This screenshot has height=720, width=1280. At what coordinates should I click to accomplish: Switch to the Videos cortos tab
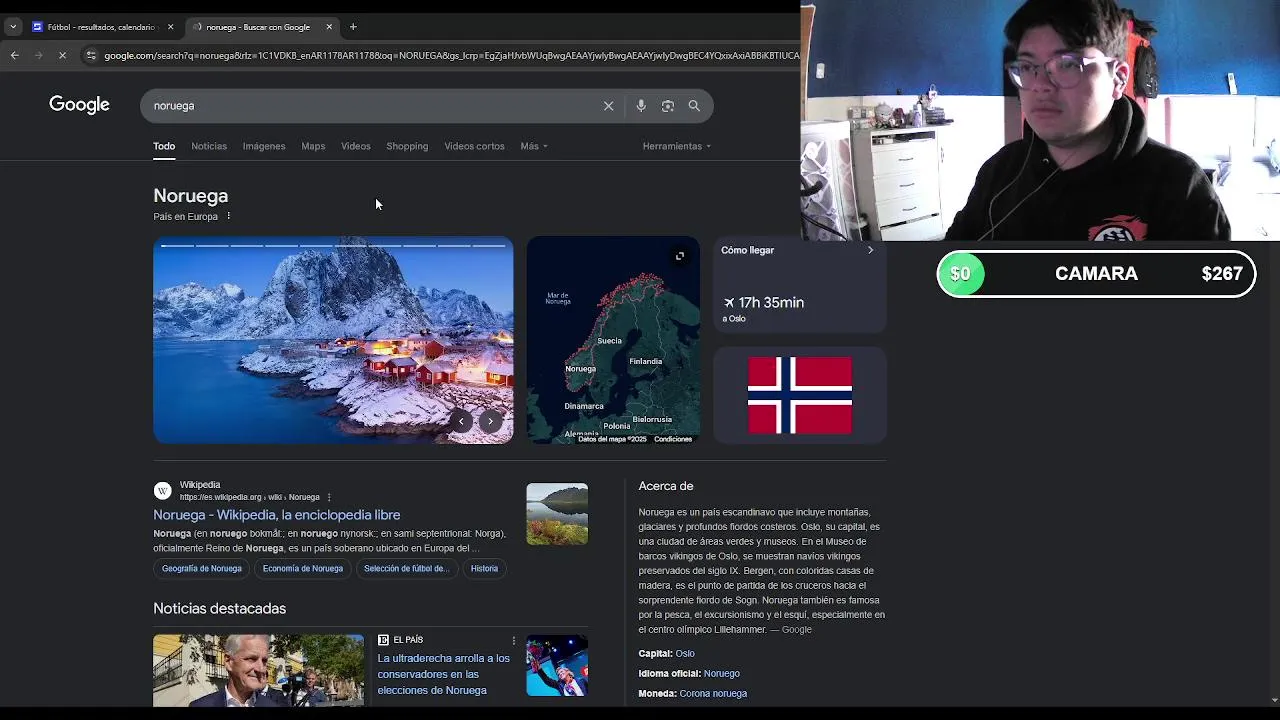coord(474,146)
